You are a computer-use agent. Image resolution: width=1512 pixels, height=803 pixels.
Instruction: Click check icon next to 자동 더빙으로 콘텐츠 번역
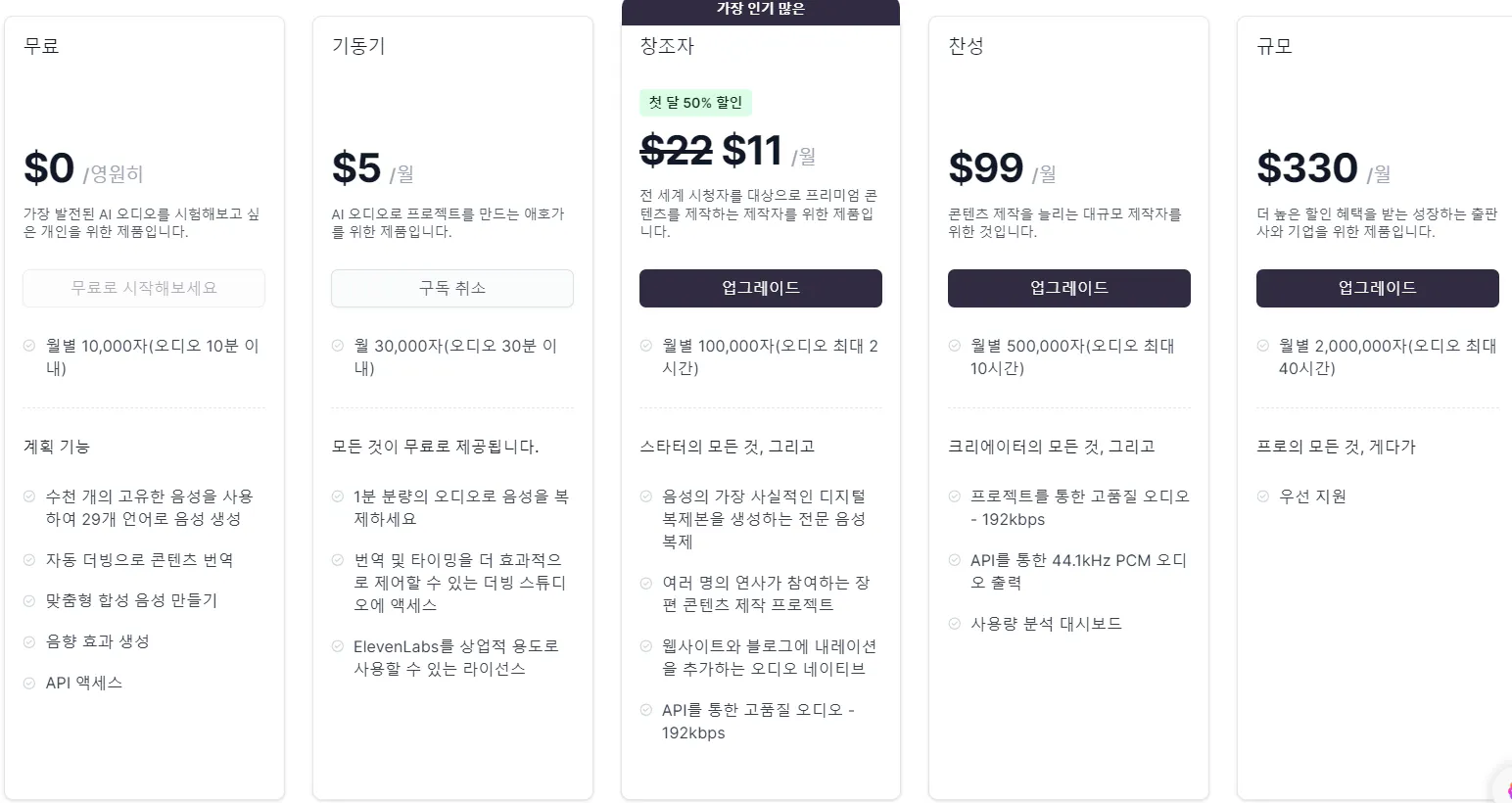coord(29,560)
